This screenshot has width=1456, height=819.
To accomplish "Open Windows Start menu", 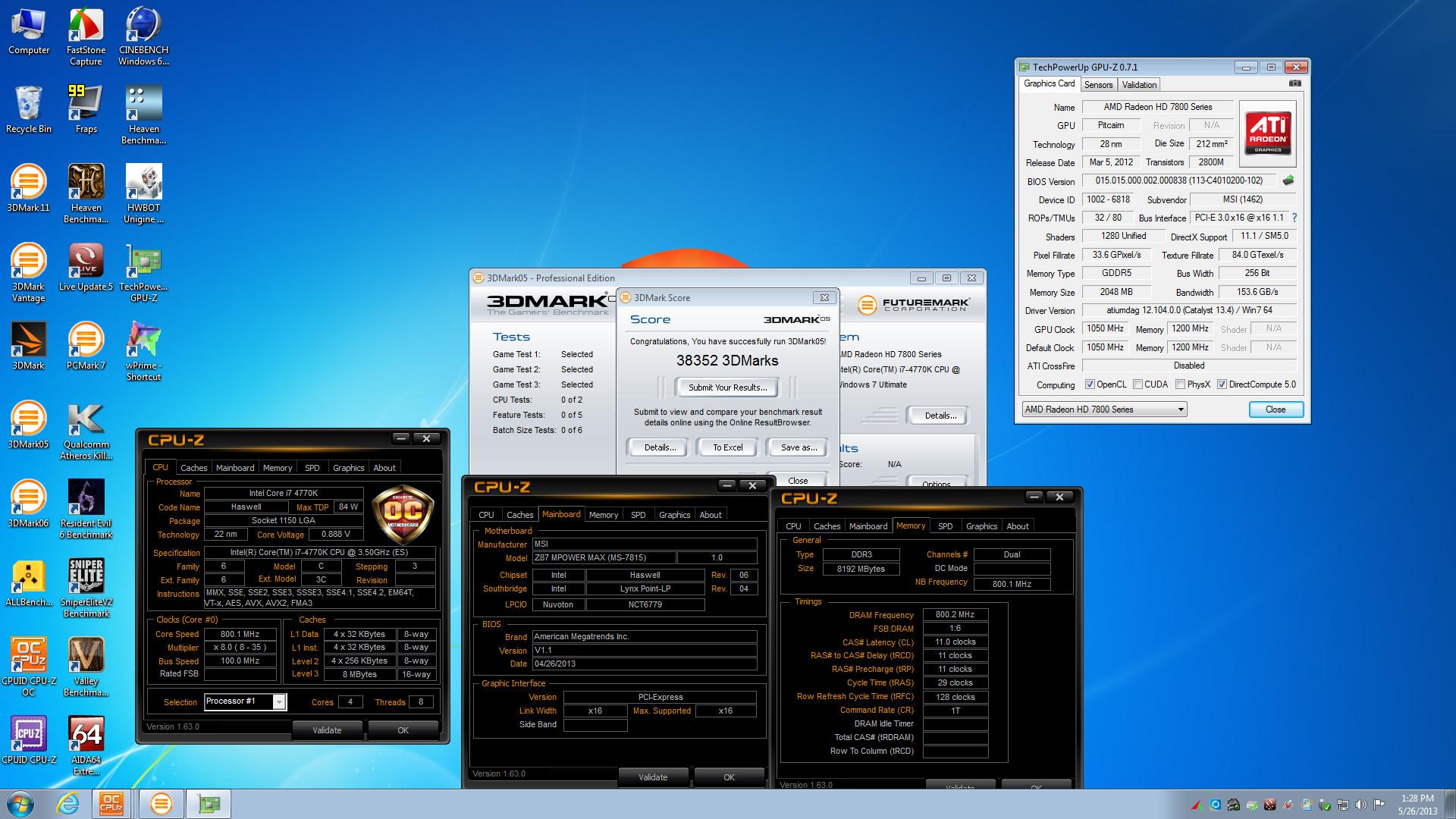I will [20, 804].
